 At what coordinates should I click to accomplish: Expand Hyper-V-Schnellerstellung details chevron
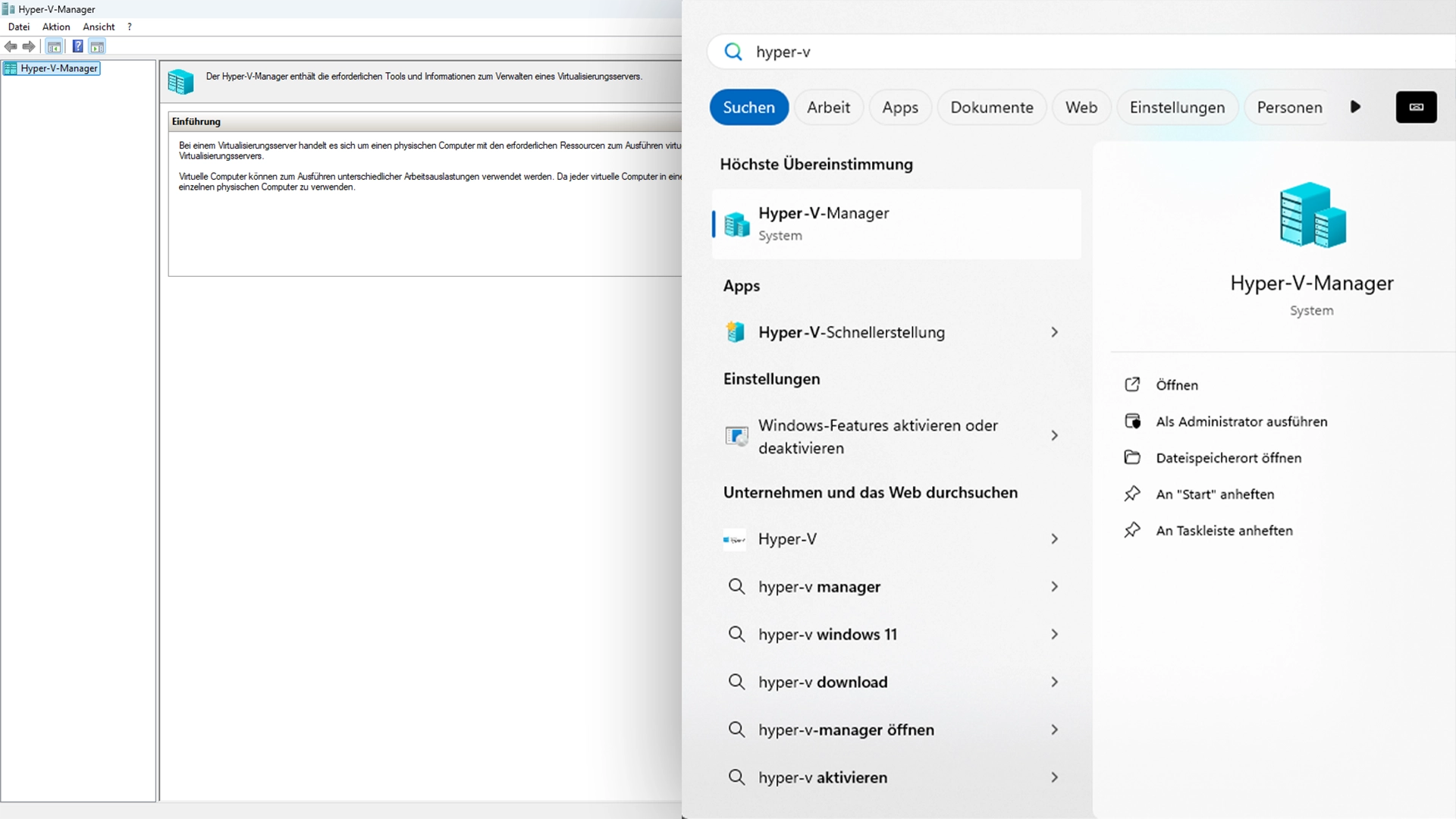(x=1054, y=332)
